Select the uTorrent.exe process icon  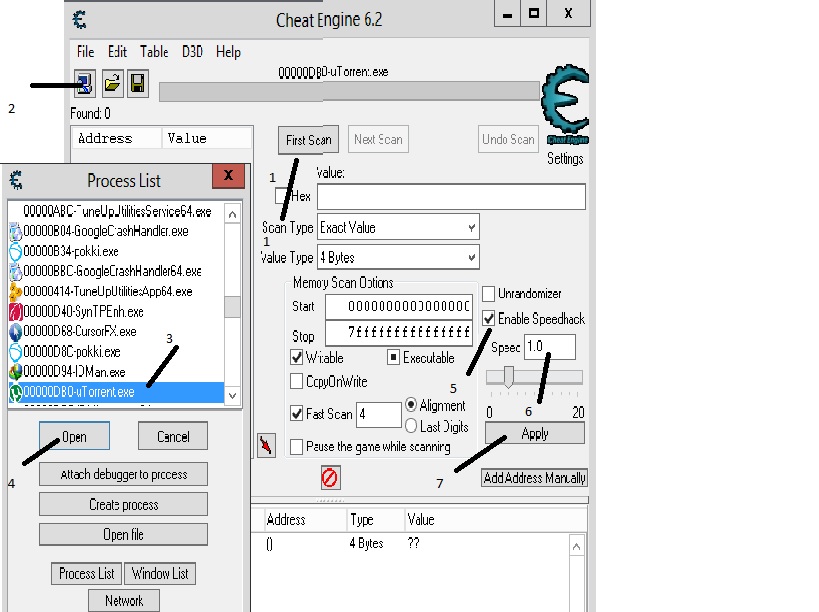coord(16,392)
